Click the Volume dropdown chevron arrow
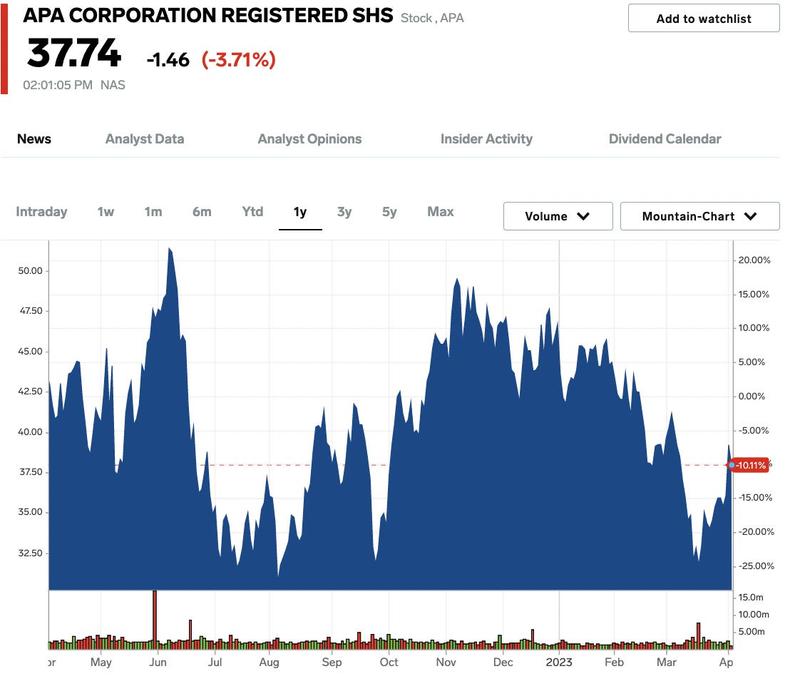This screenshot has height=679, width=800. point(583,216)
